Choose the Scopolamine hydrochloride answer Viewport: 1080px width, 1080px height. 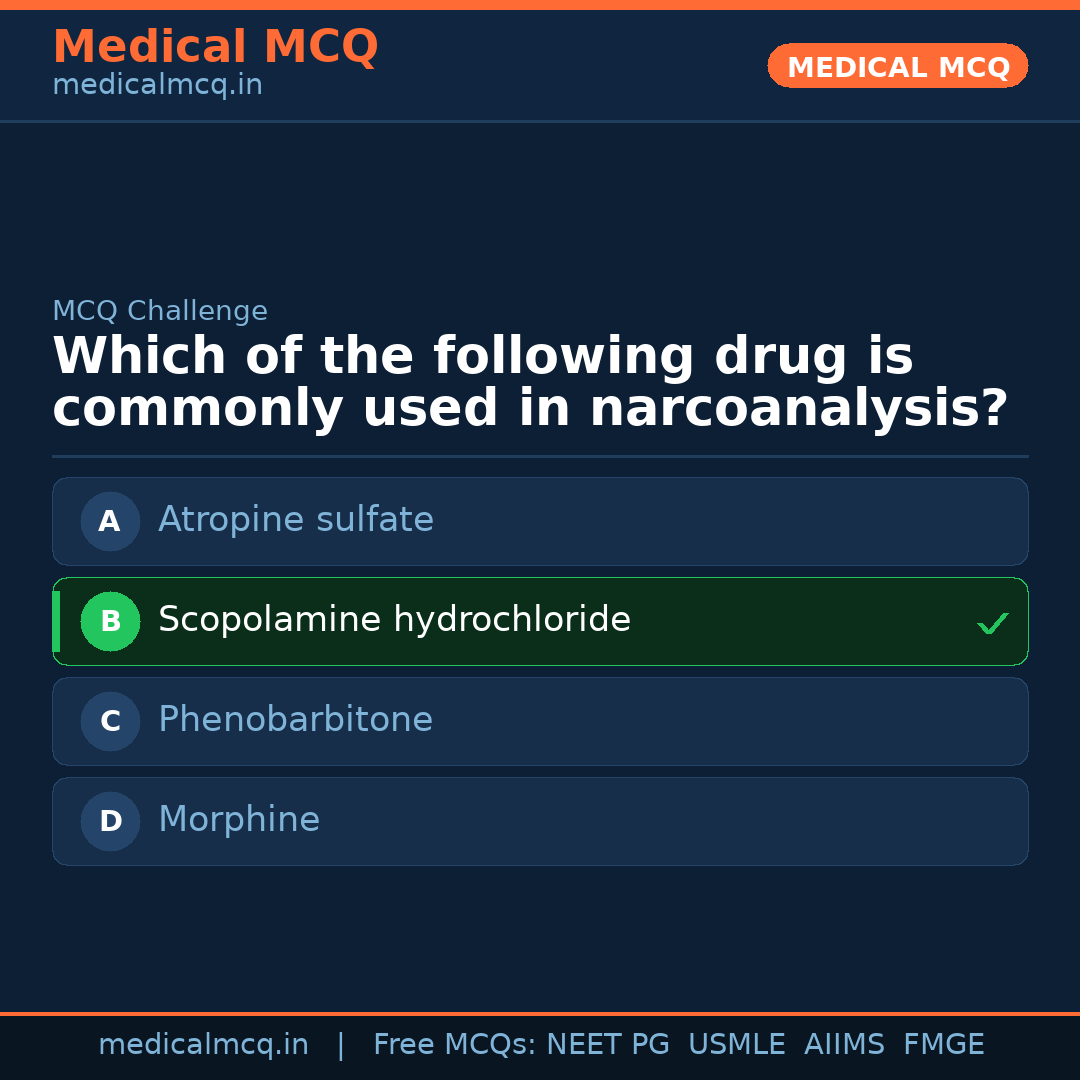[x=394, y=620]
